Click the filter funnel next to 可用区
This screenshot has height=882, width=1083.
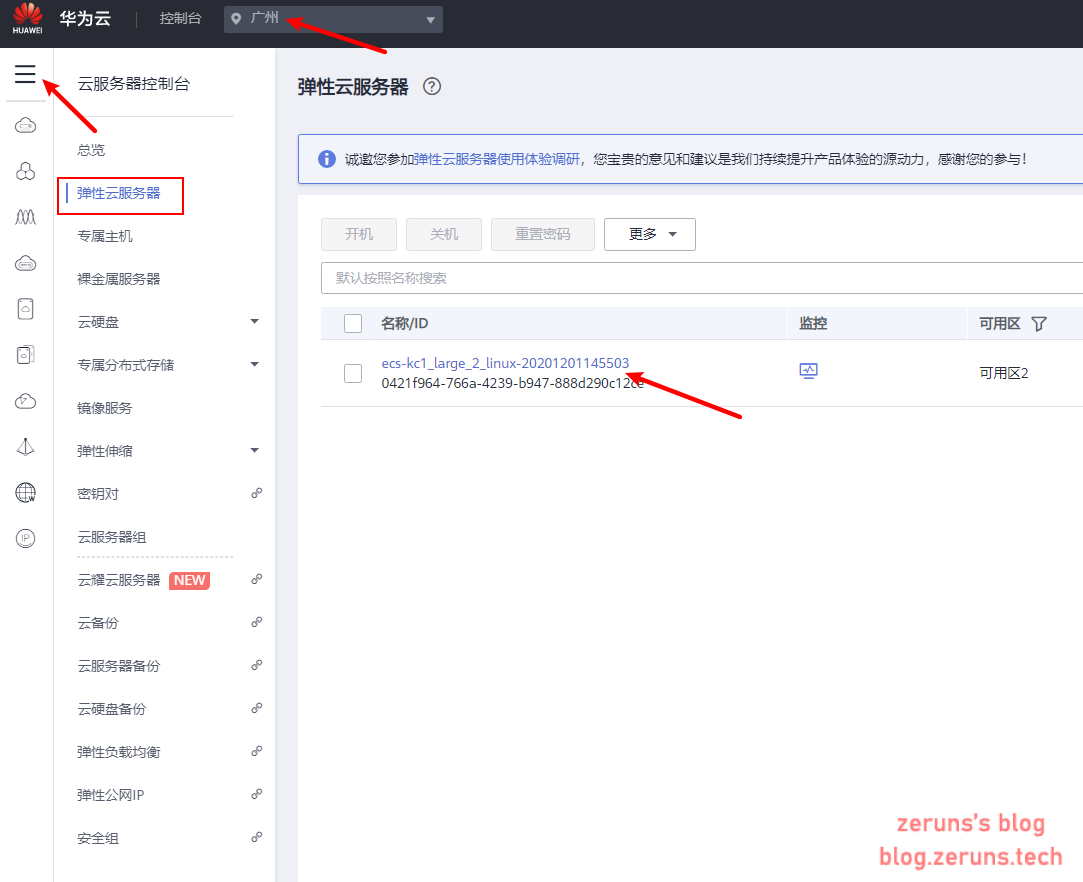[1039, 324]
